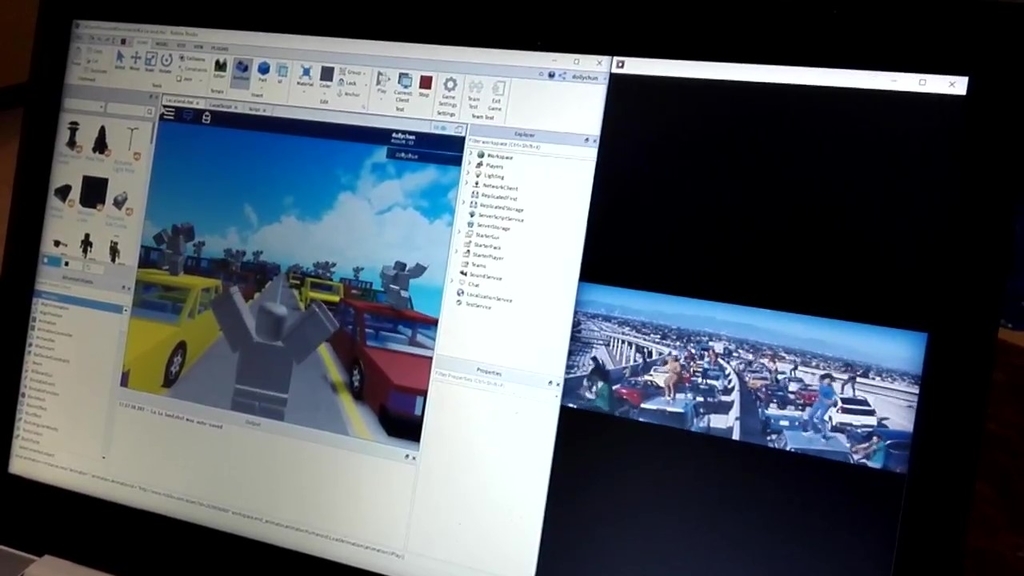Click the Toolbox search magnifier icon
1024x576 pixels.
pyautogui.click(x=150, y=112)
